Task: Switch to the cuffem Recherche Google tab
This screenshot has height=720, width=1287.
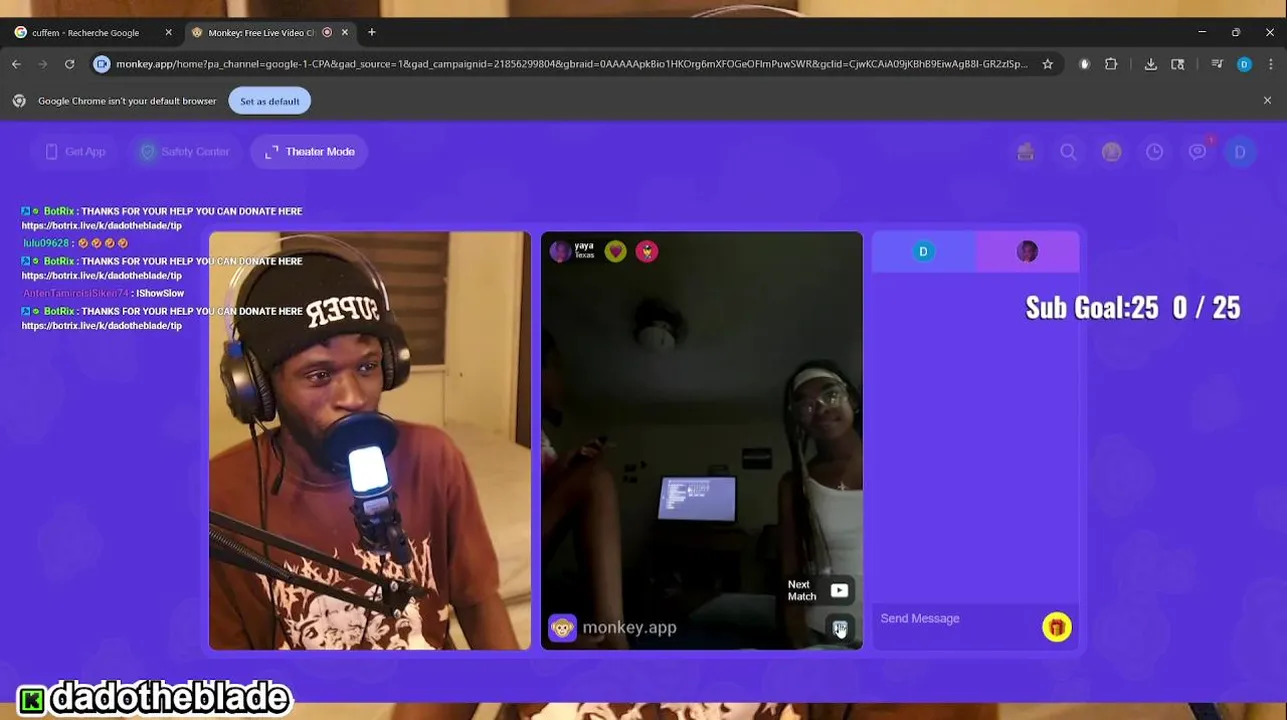Action: click(x=85, y=33)
